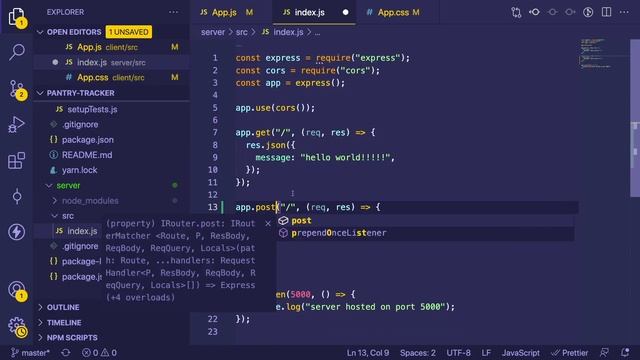Viewport: 640px width, 360px height.
Task: Switch to the index.js editor tab
Action: (x=313, y=12)
